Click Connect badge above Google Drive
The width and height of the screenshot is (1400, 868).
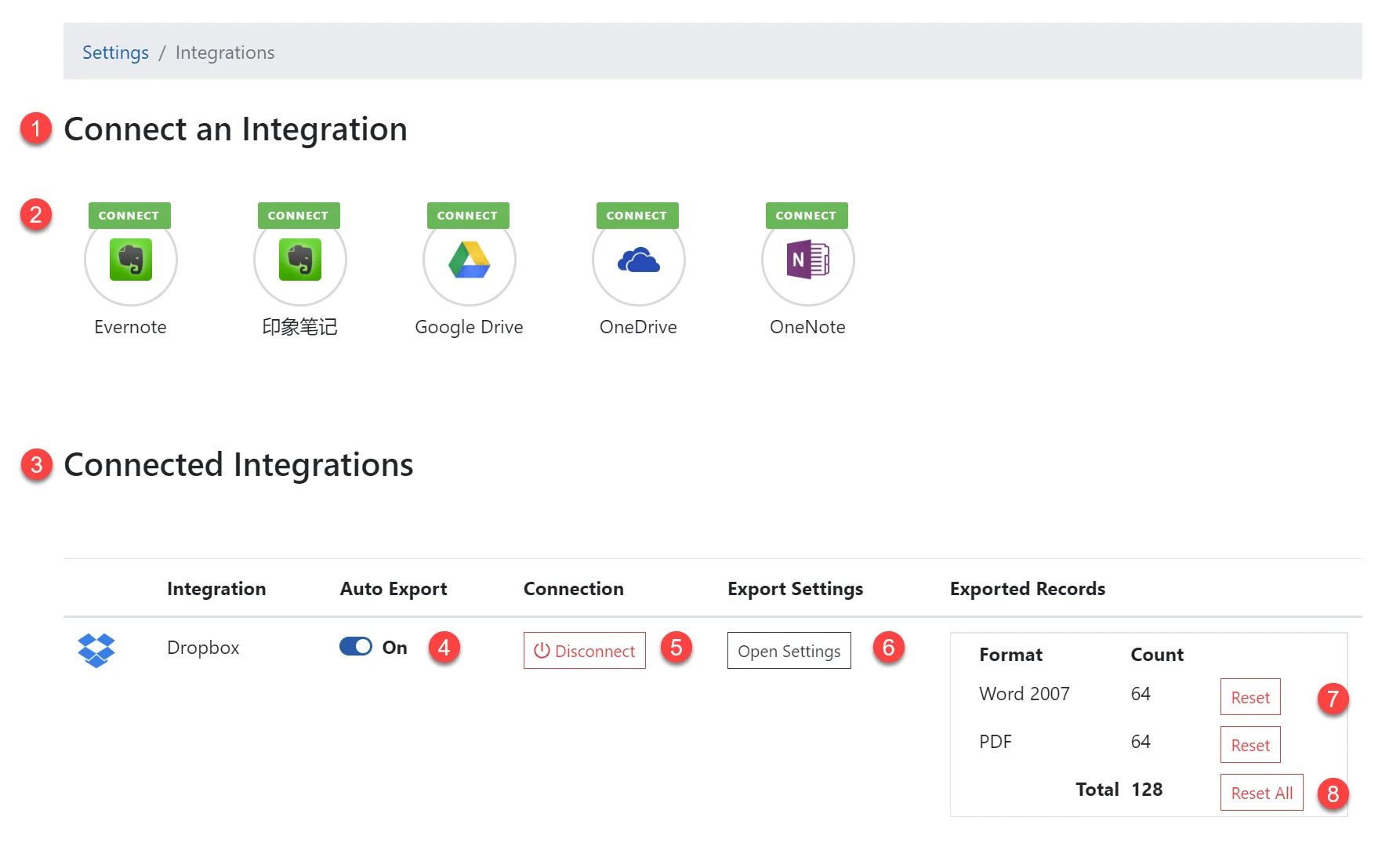coord(468,216)
